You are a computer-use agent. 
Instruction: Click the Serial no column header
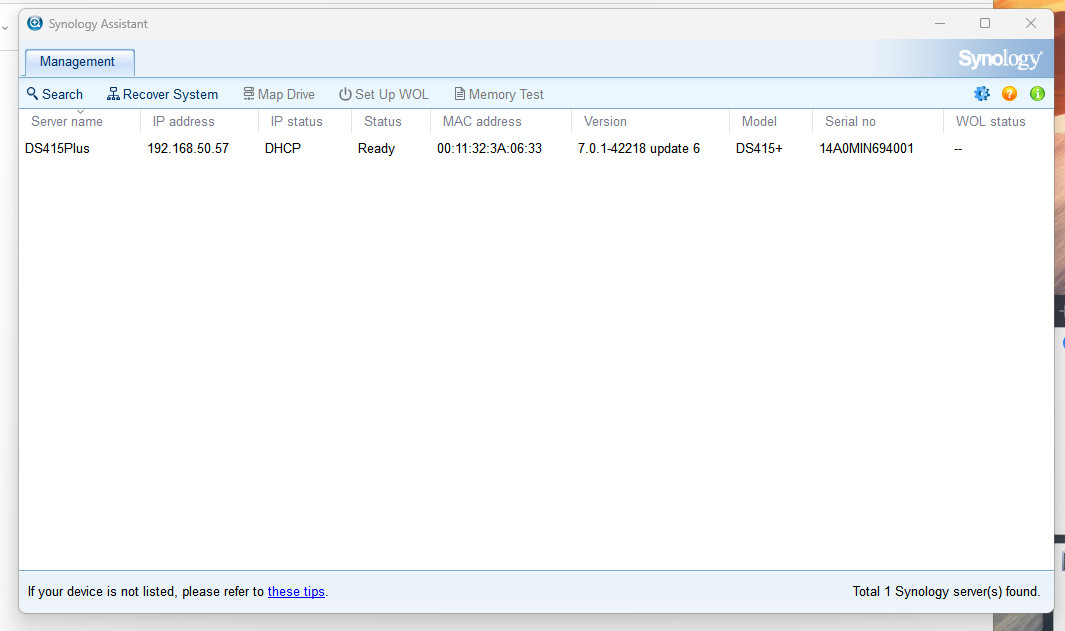click(x=878, y=121)
